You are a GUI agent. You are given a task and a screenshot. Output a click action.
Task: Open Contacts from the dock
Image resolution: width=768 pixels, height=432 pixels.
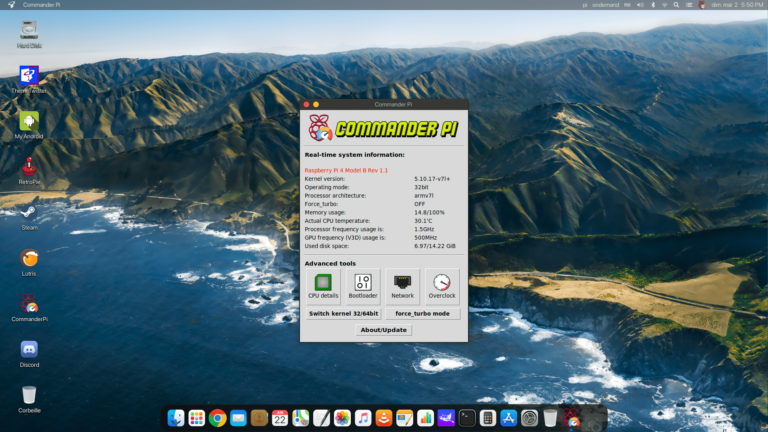259,418
